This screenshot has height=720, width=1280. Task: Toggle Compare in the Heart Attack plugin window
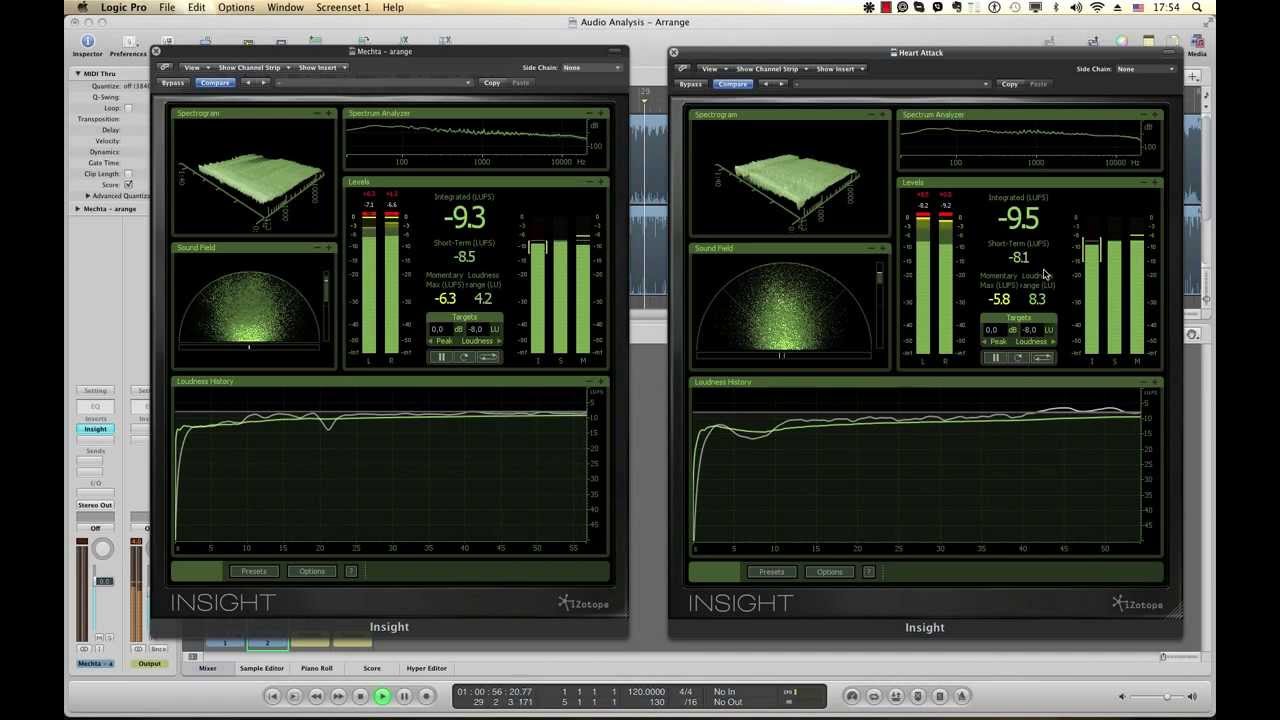click(x=732, y=84)
